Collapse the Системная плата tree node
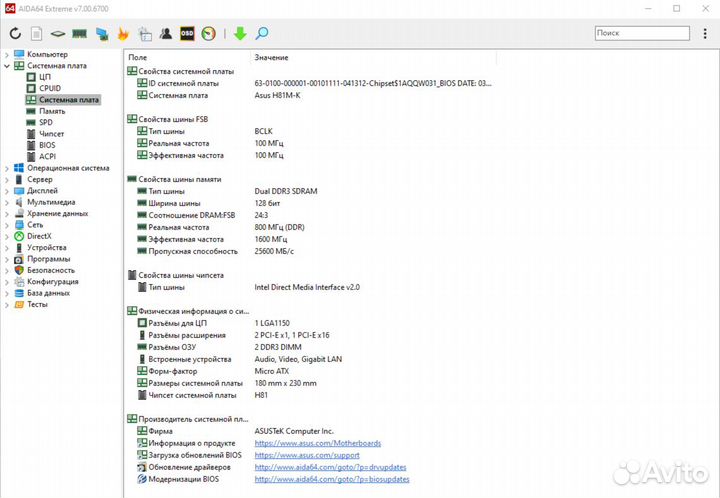 click(x=6, y=66)
